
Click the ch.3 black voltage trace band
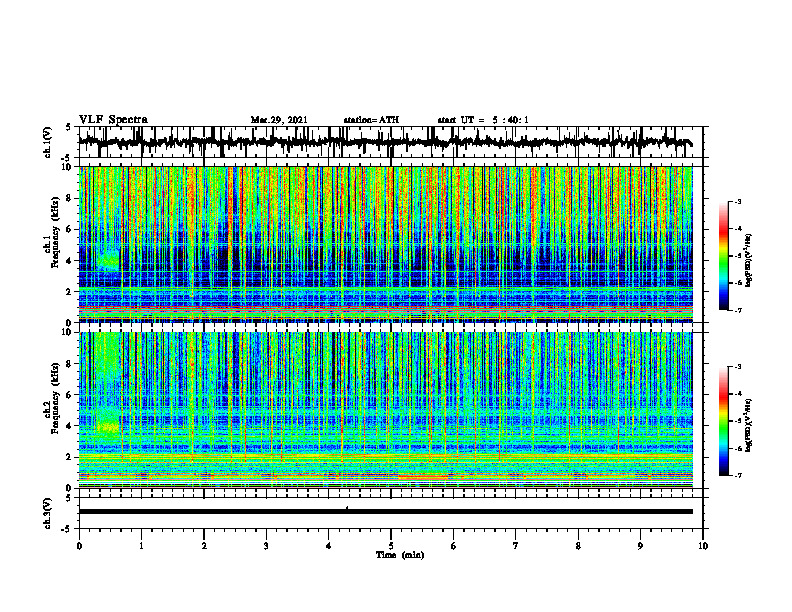click(386, 512)
